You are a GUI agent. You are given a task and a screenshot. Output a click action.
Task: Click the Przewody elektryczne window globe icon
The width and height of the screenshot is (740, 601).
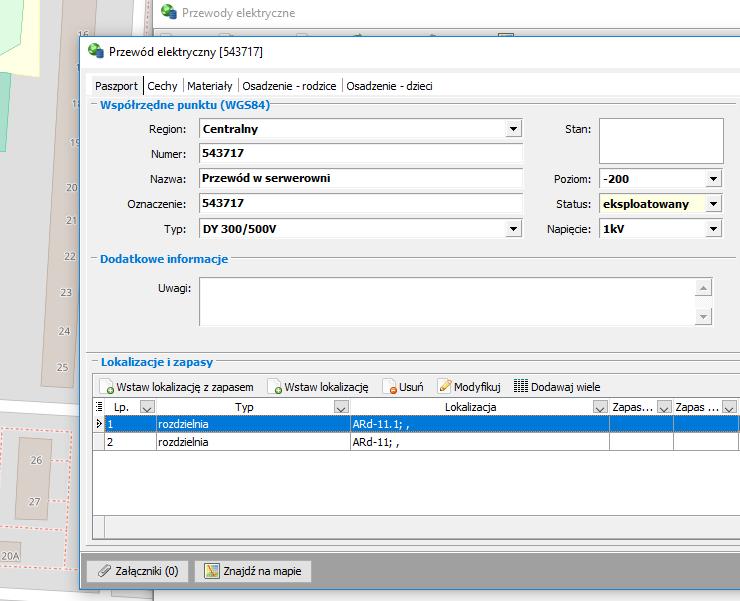click(x=169, y=11)
